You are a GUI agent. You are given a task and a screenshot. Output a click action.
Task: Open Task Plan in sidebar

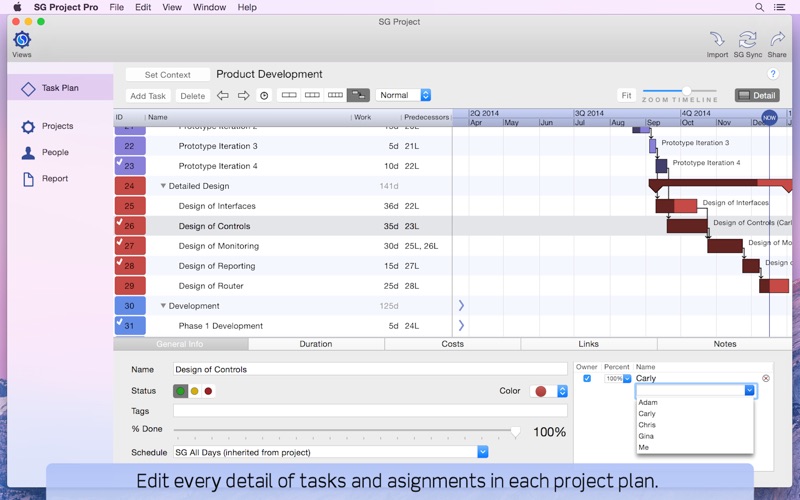pyautogui.click(x=60, y=88)
